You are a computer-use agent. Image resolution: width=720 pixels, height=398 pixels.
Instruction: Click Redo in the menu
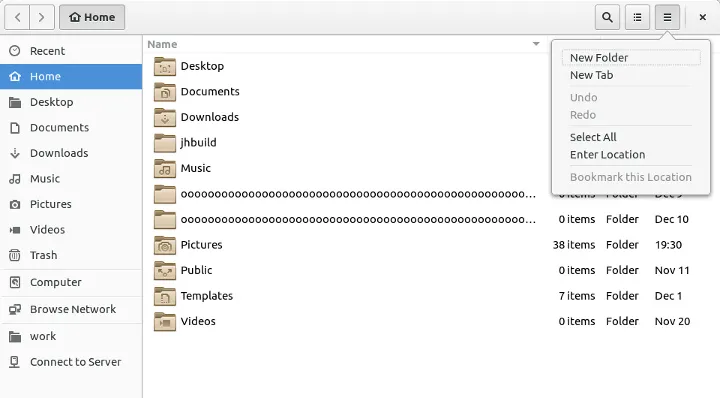(x=631, y=115)
